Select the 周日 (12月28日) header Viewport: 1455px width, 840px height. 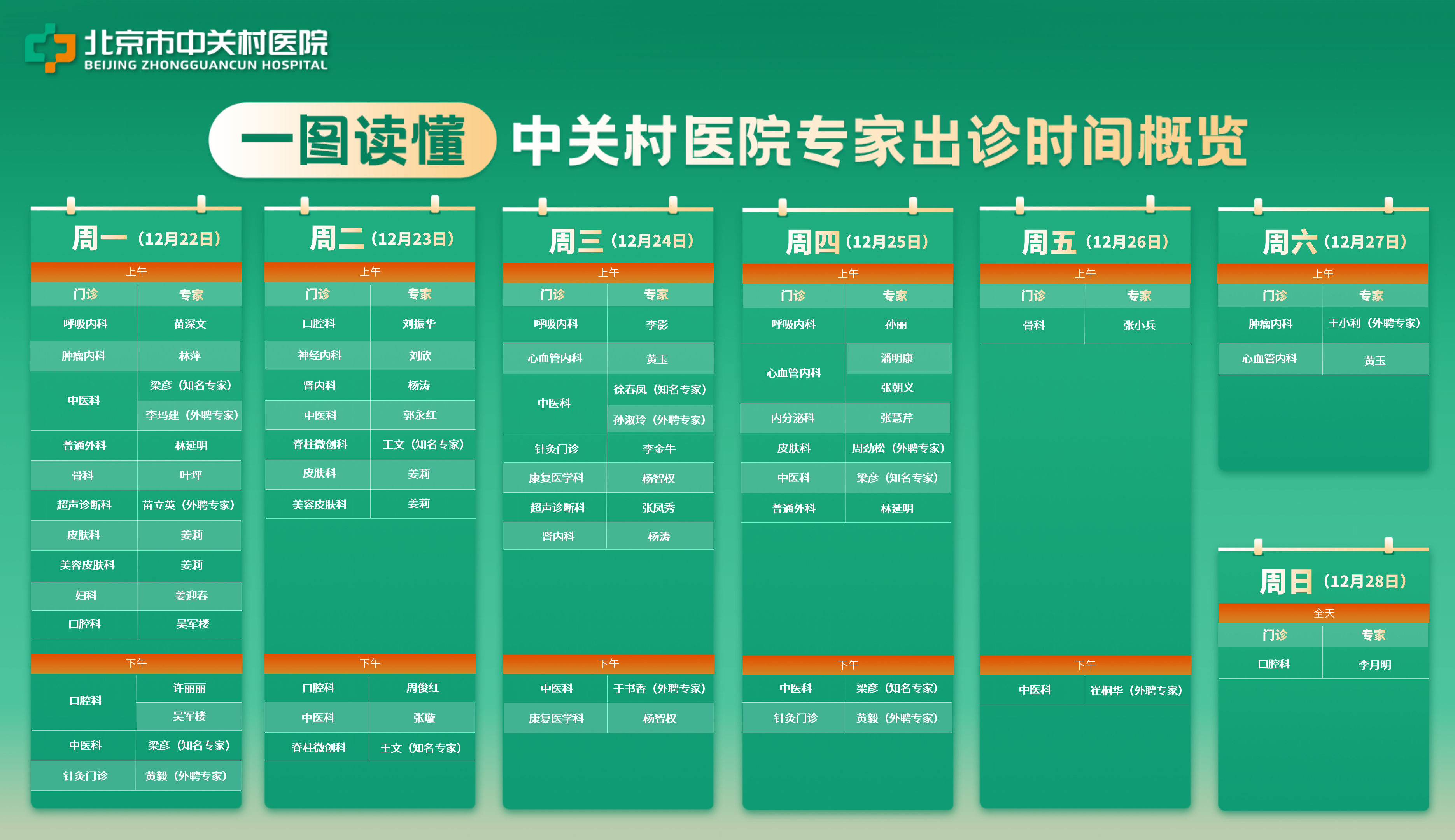[x=1333, y=581]
